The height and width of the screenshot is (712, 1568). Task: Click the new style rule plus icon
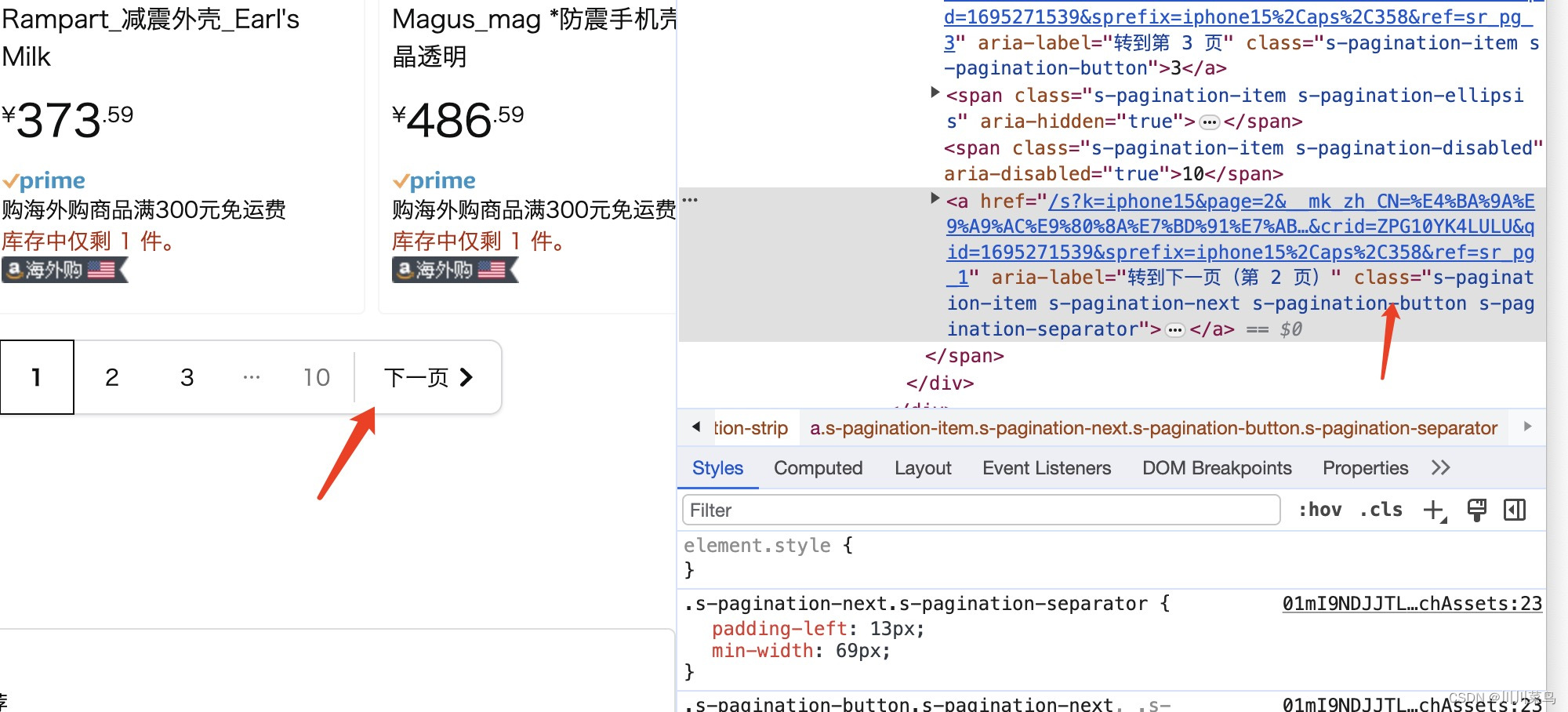point(1434,510)
